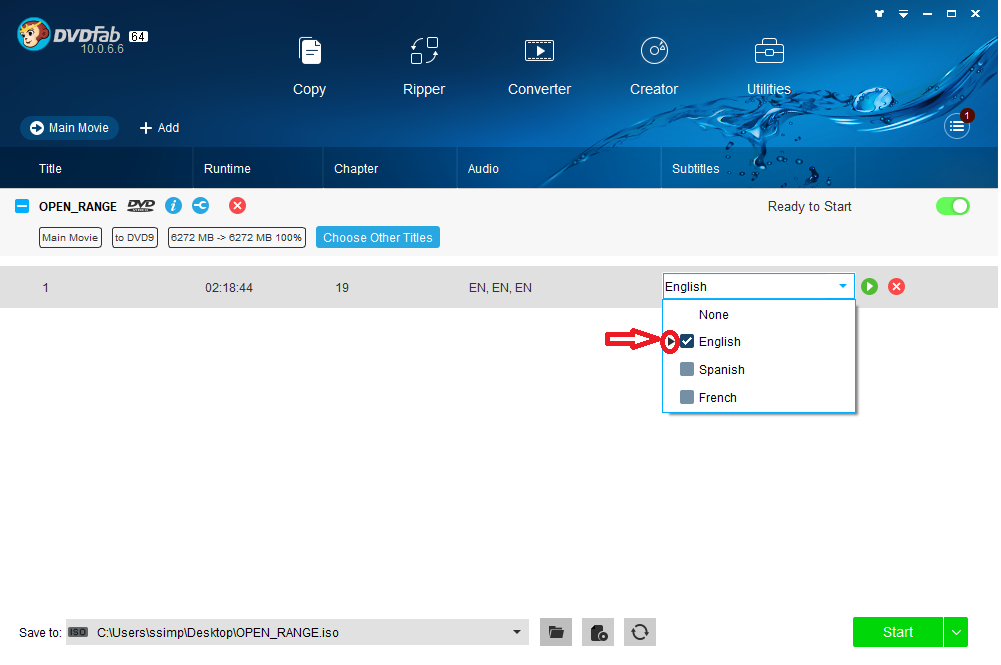Image resolution: width=1001 pixels, height=665 pixels.
Task: Click the Subtitles column header
Action: pyautogui.click(x=696, y=169)
